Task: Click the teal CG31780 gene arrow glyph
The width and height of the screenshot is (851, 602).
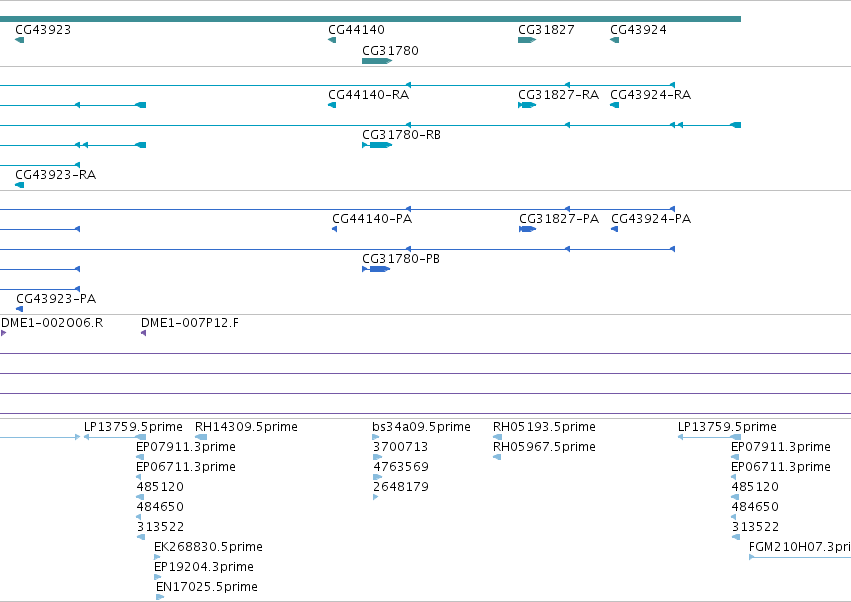Action: [x=377, y=61]
